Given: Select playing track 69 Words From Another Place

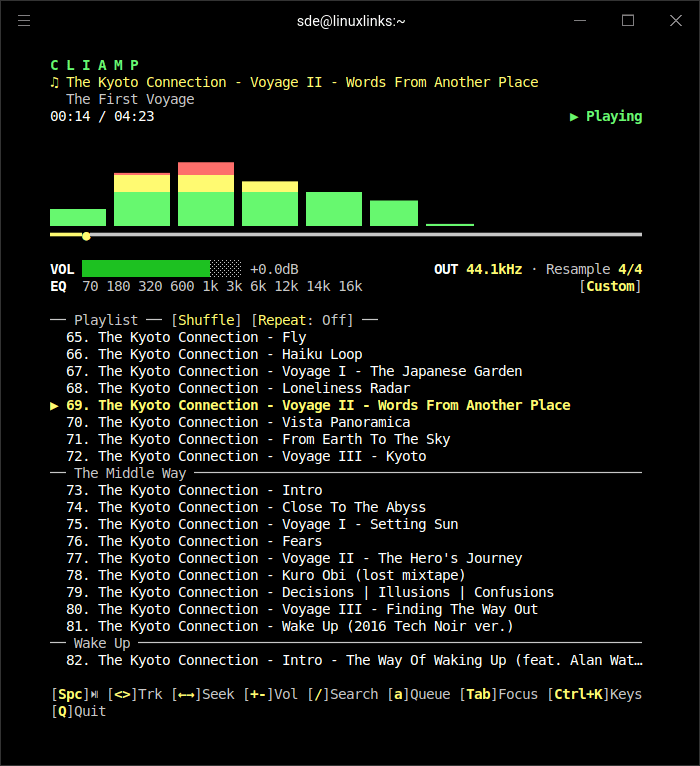Looking at the screenshot, I should 318,405.
